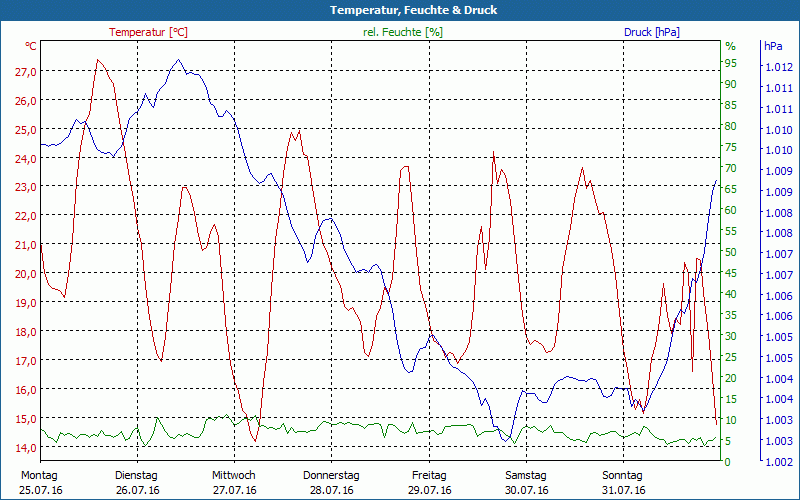Viewport: 800px width, 500px height.
Task: Click the 1.002 pressure axis tick
Action: (x=779, y=461)
